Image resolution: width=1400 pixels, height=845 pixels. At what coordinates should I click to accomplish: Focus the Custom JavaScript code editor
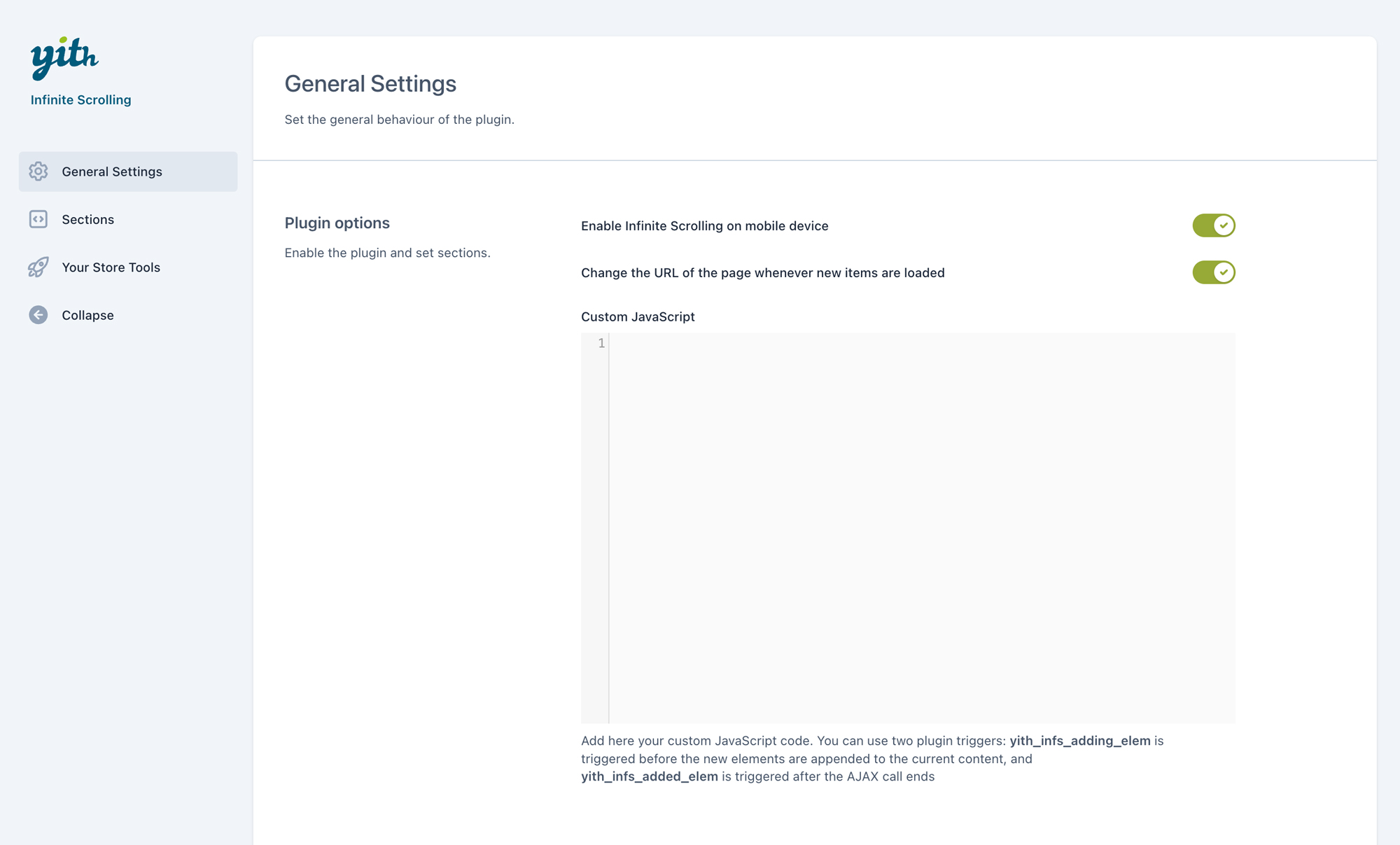click(920, 527)
